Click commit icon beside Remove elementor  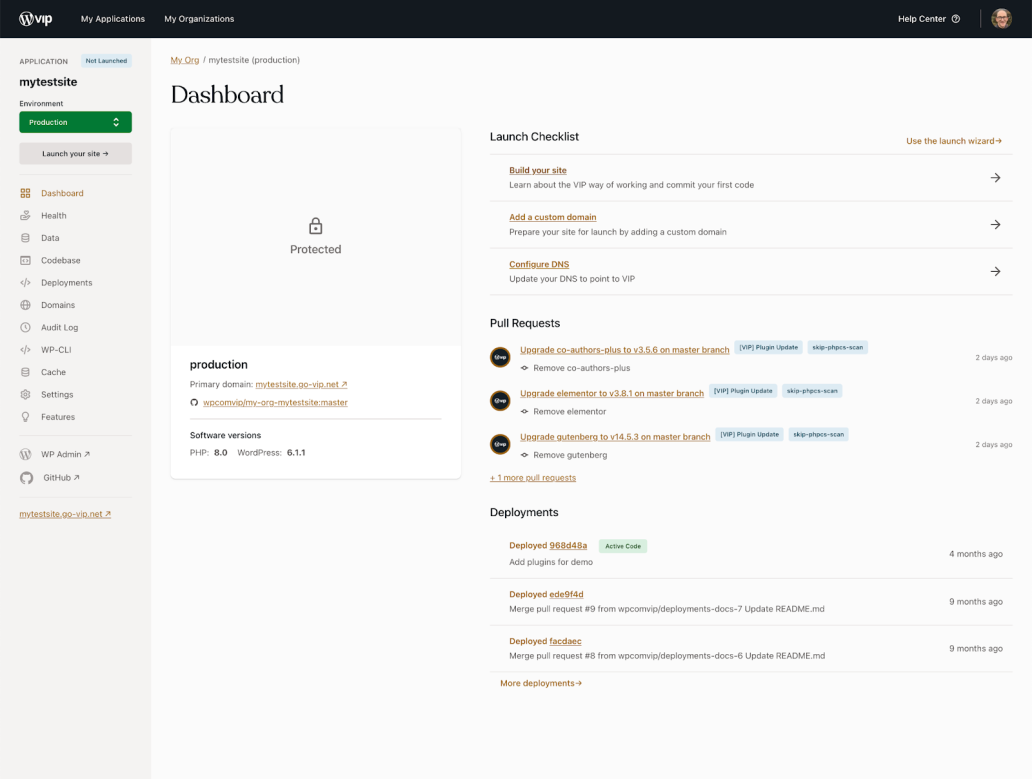click(525, 411)
